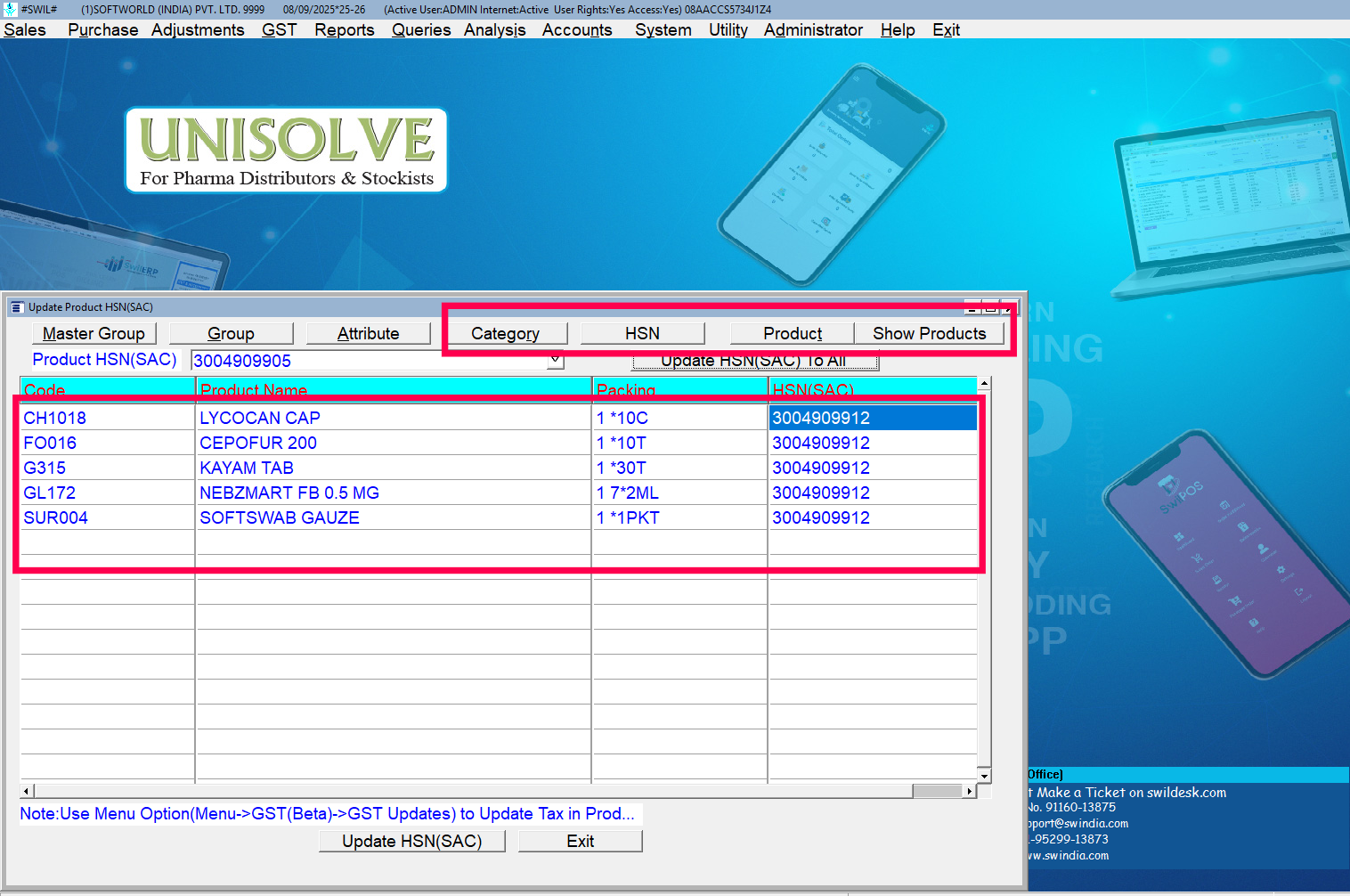Click the Show Products button
1350x896 pixels.
[929, 333]
